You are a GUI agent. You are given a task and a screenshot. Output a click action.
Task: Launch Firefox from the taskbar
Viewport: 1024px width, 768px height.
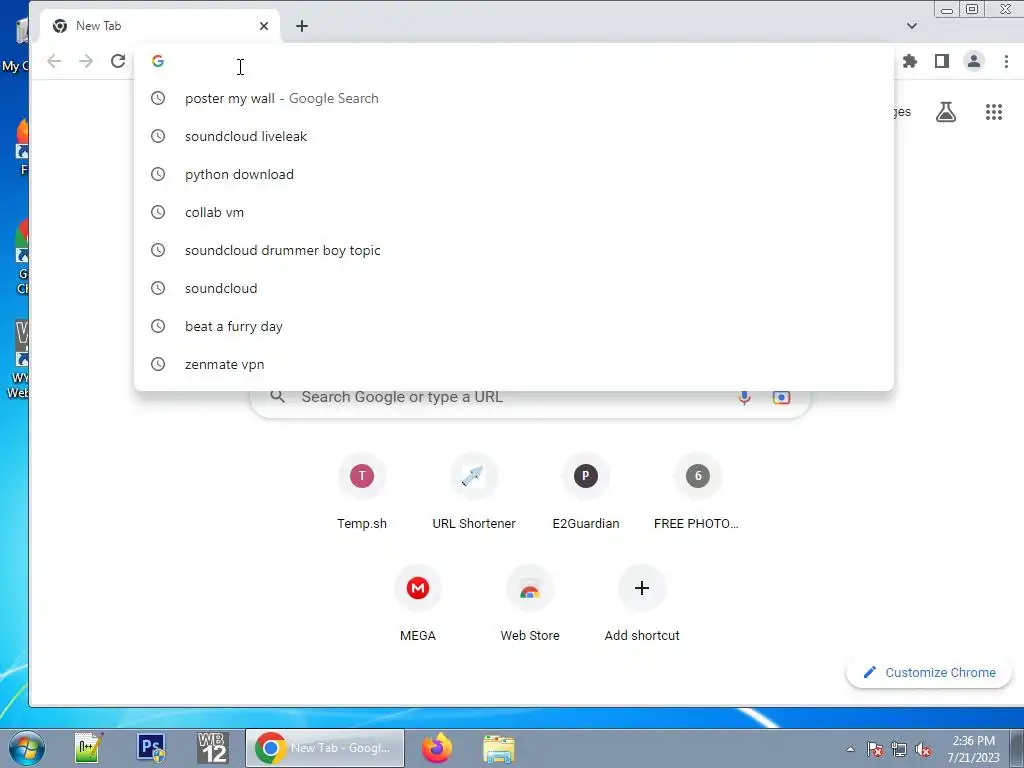pyautogui.click(x=437, y=748)
